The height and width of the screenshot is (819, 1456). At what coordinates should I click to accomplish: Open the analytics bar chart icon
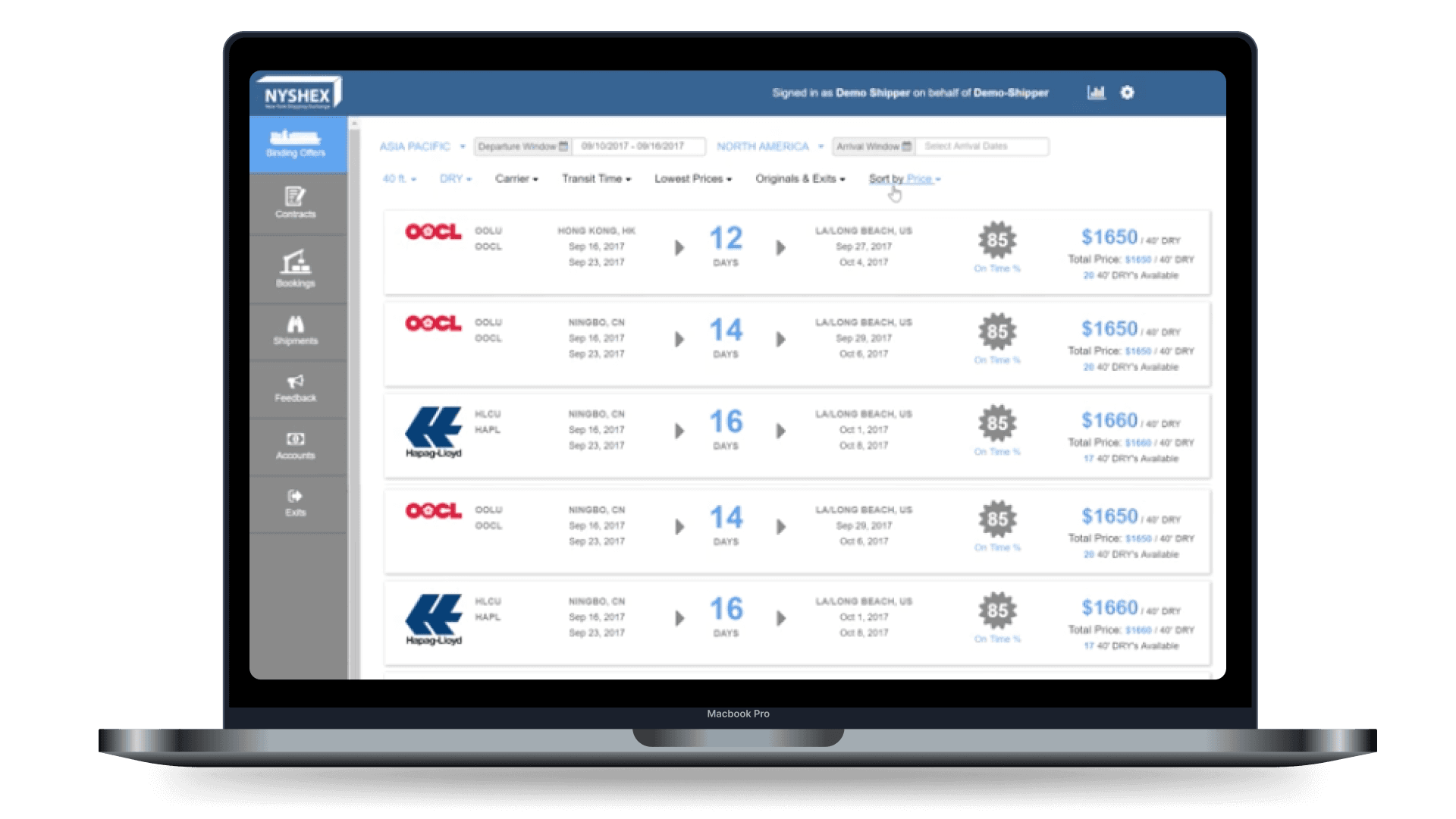pos(1096,92)
